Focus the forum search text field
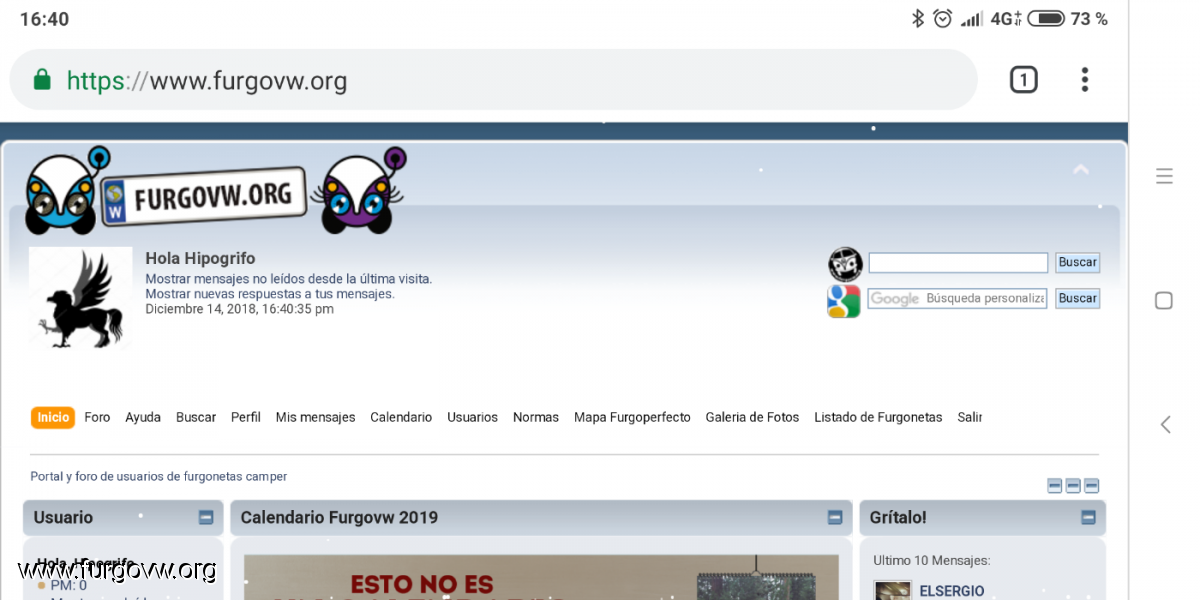Viewport: 1200px width, 600px height. (x=958, y=262)
